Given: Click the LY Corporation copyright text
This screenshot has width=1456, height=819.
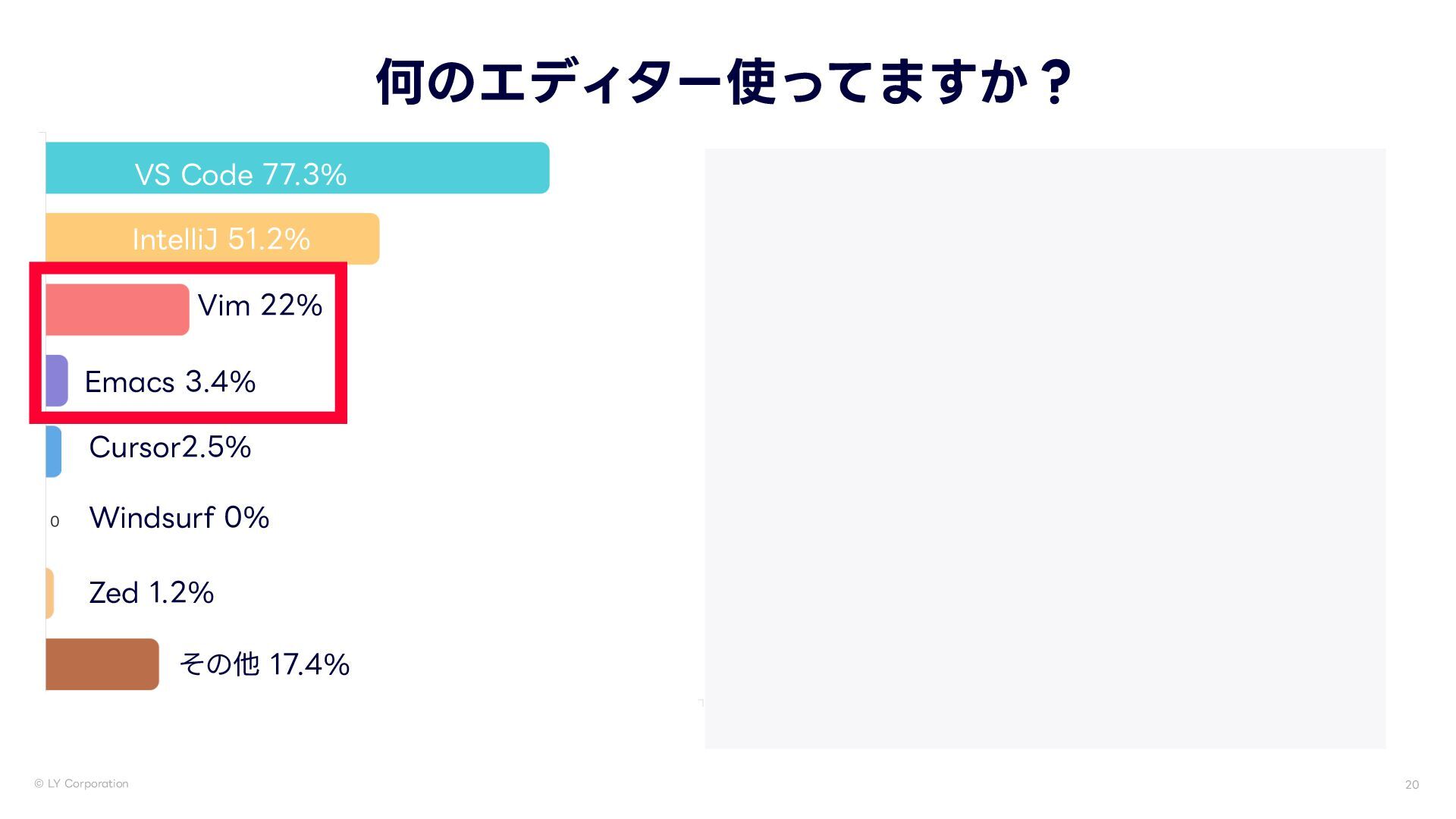Looking at the screenshot, I should pyautogui.click(x=81, y=783).
